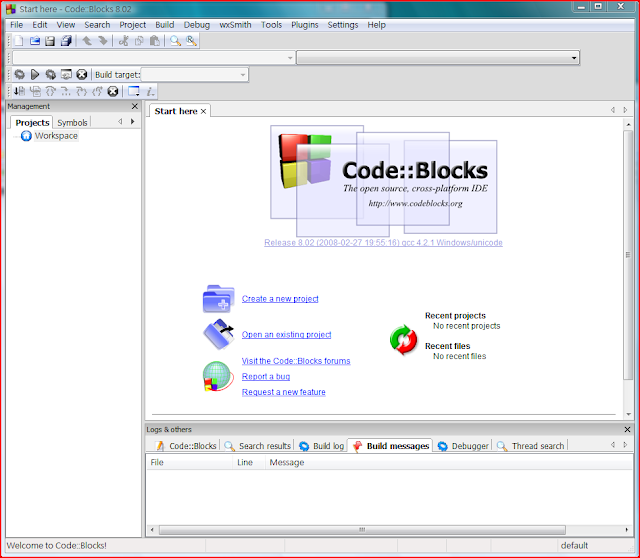Screen dimensions: 640x558
Task: Click the Step out debug icon
Action: point(97,91)
